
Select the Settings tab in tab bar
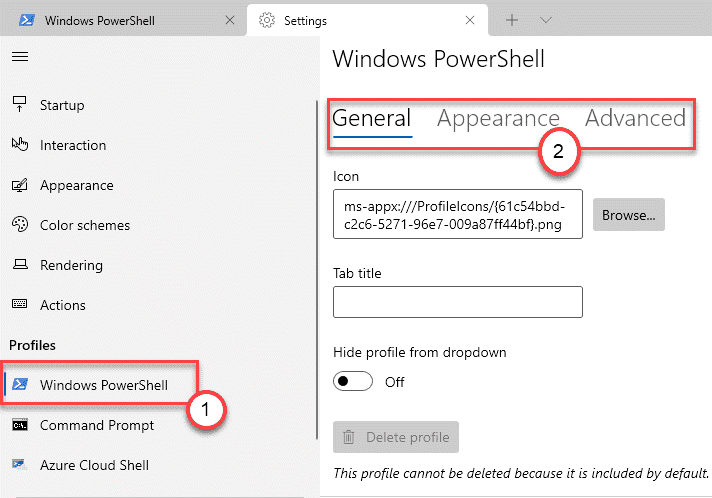point(367,20)
